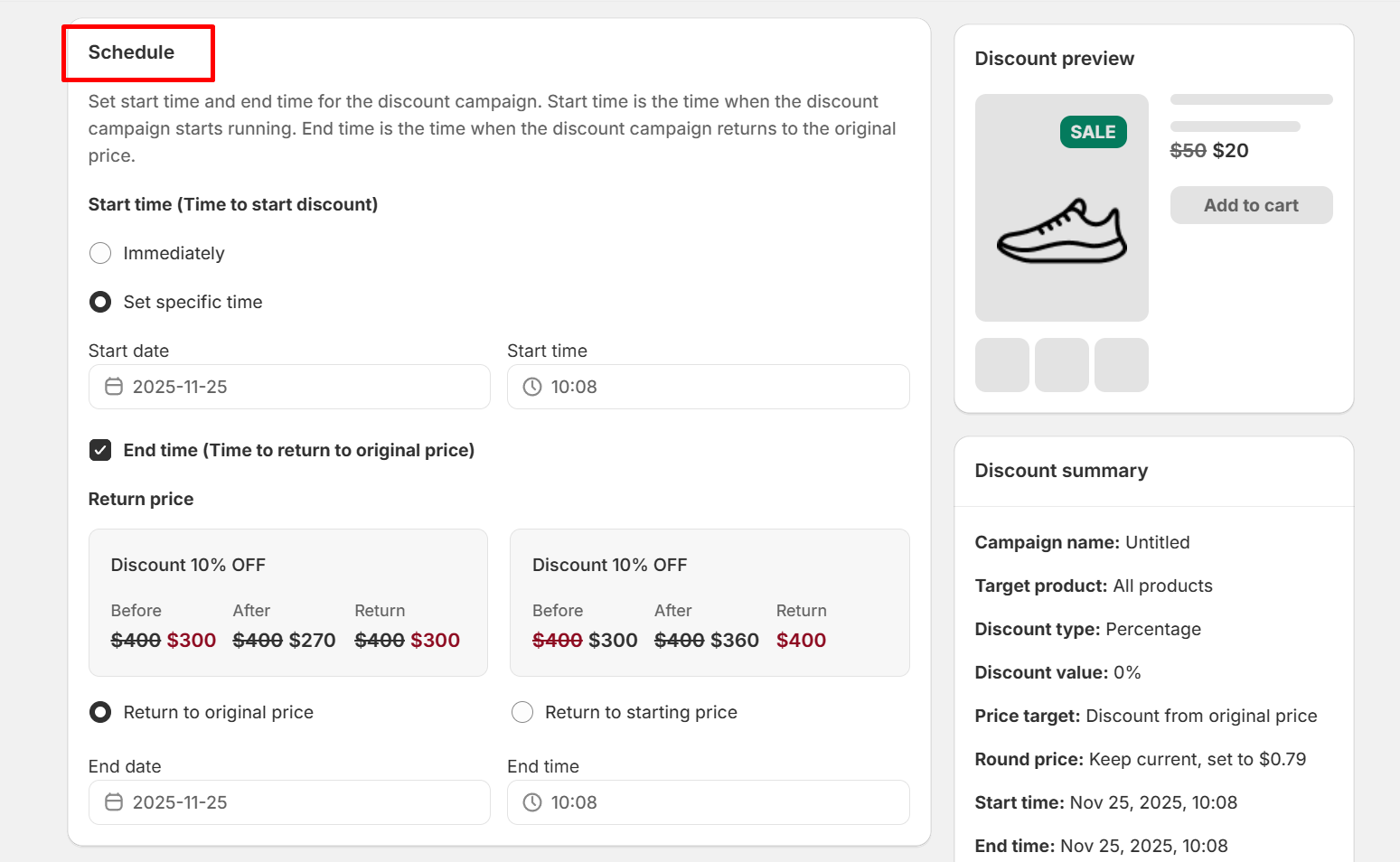Uncheck the End time checkbox
The image size is (1400, 862).
coord(100,450)
